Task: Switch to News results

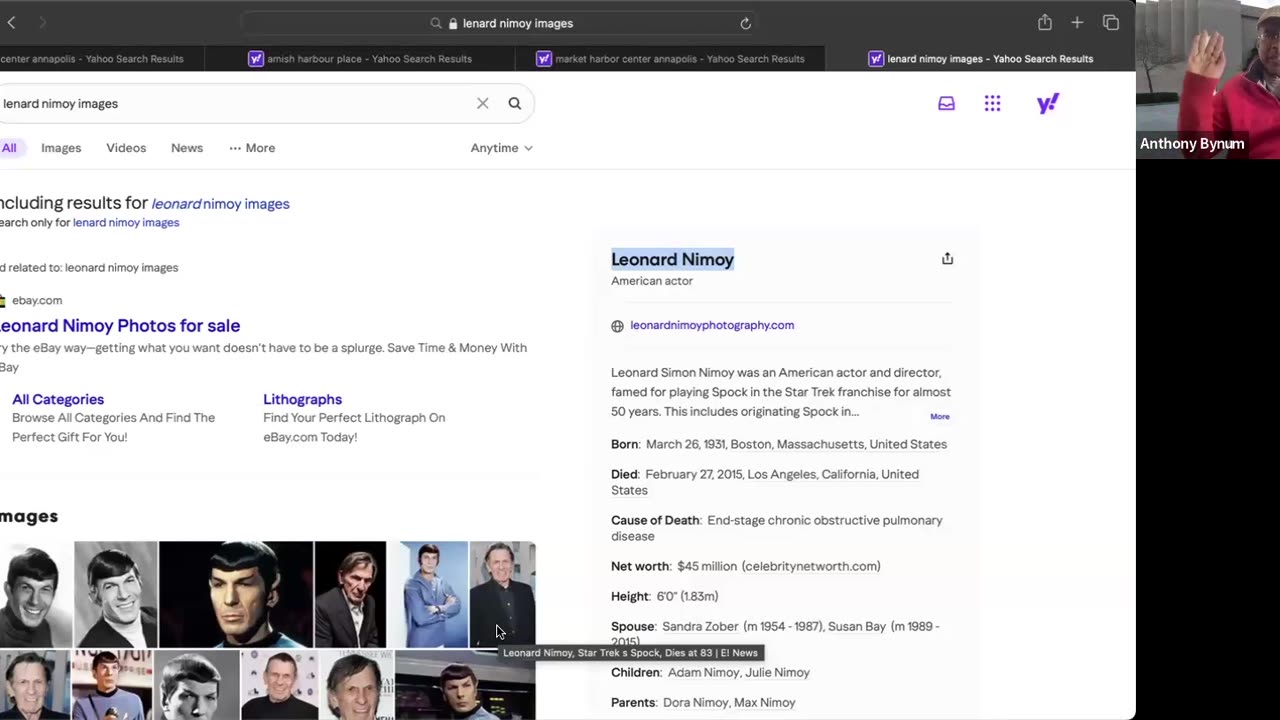Action: (x=187, y=148)
